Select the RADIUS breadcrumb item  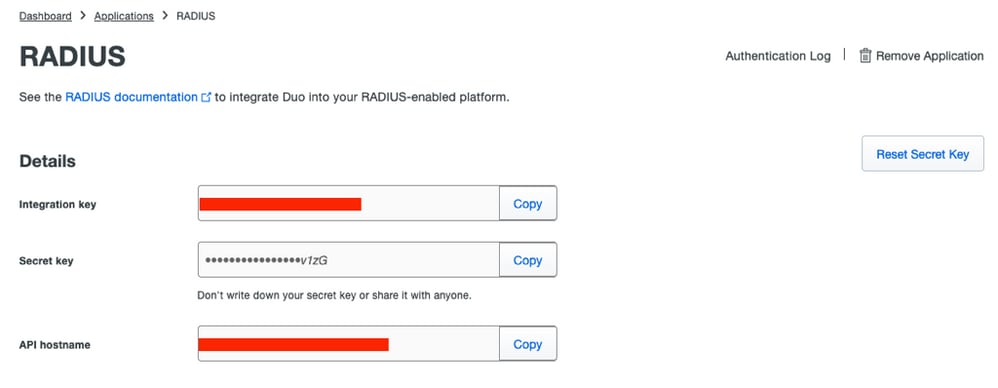[x=195, y=16]
